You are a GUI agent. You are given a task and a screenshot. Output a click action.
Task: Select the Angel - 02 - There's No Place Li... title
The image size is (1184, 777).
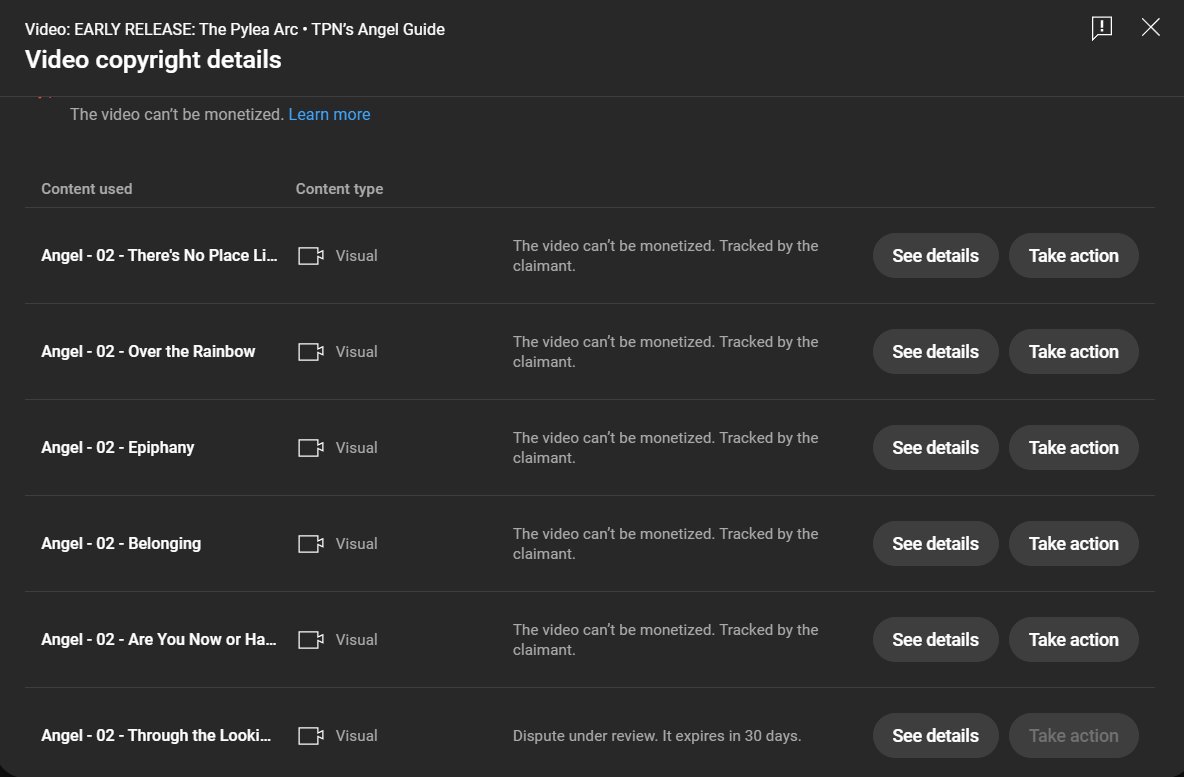(x=159, y=255)
